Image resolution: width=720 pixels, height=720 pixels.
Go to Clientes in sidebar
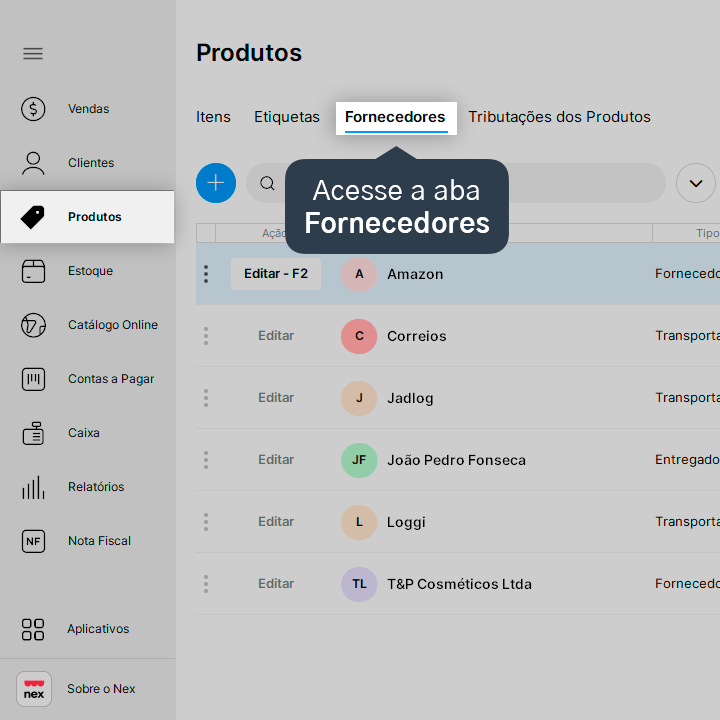91,163
